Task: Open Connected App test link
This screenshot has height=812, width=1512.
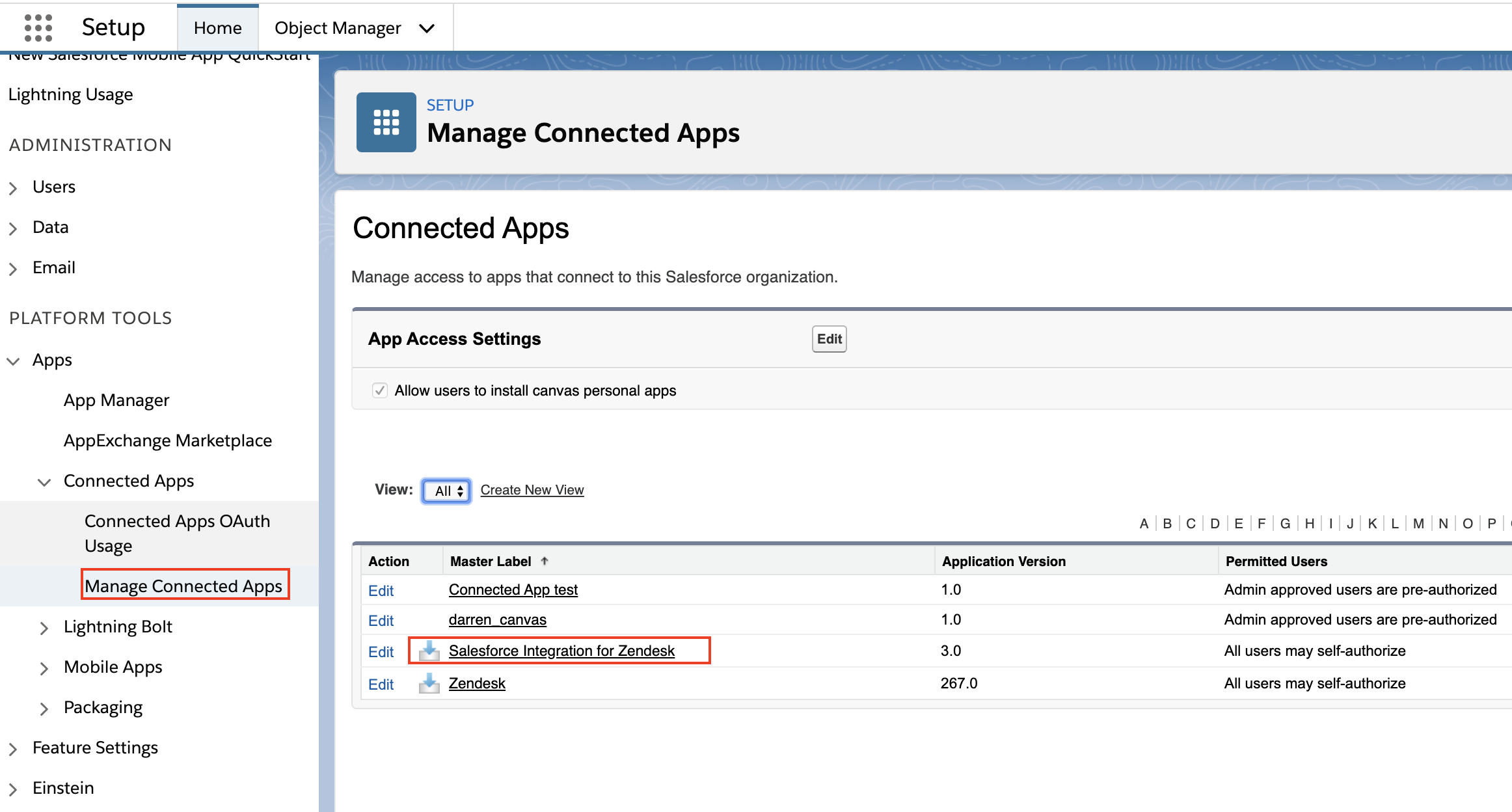Action: pyautogui.click(x=513, y=589)
